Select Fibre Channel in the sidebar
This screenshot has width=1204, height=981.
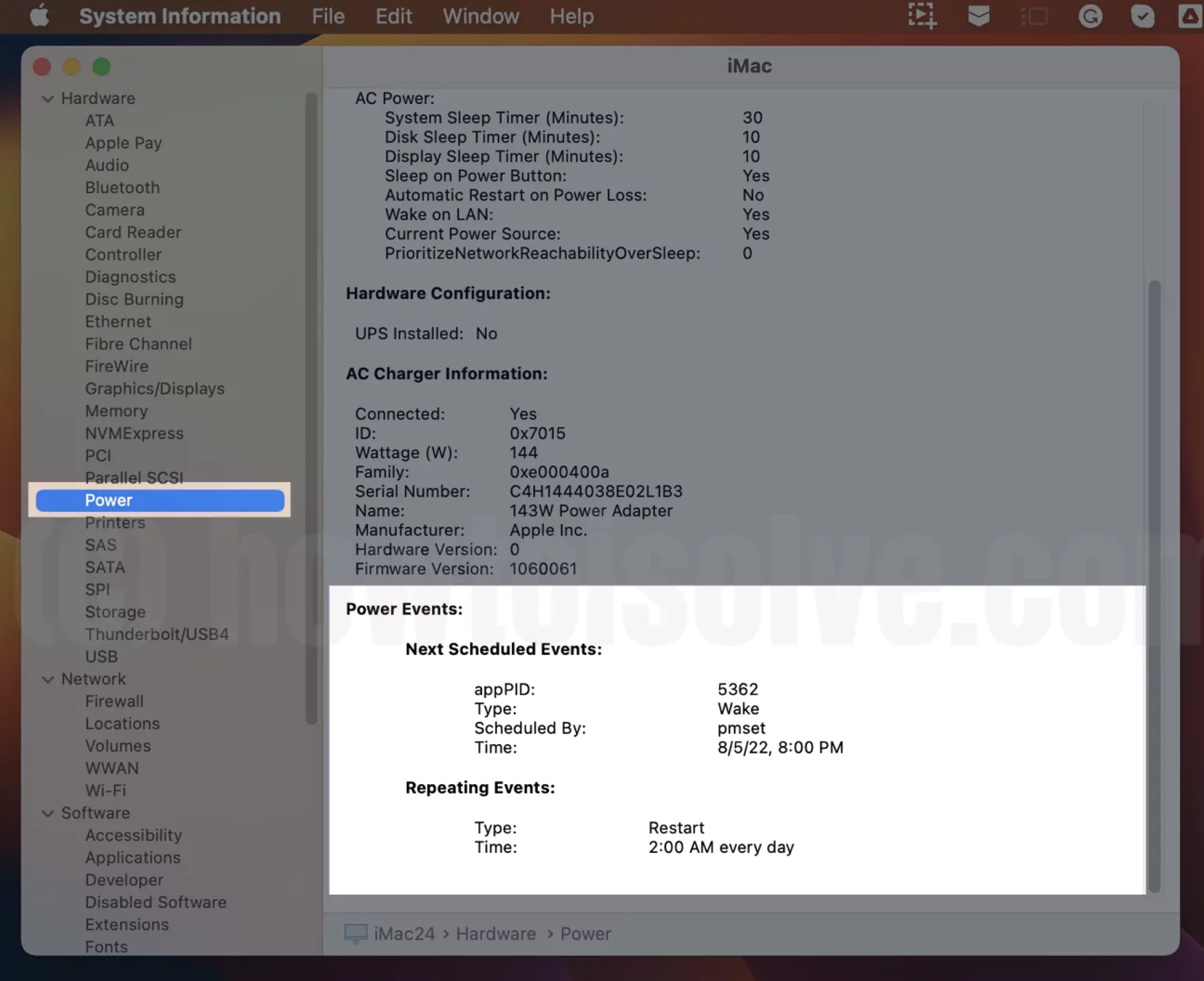[x=138, y=344]
